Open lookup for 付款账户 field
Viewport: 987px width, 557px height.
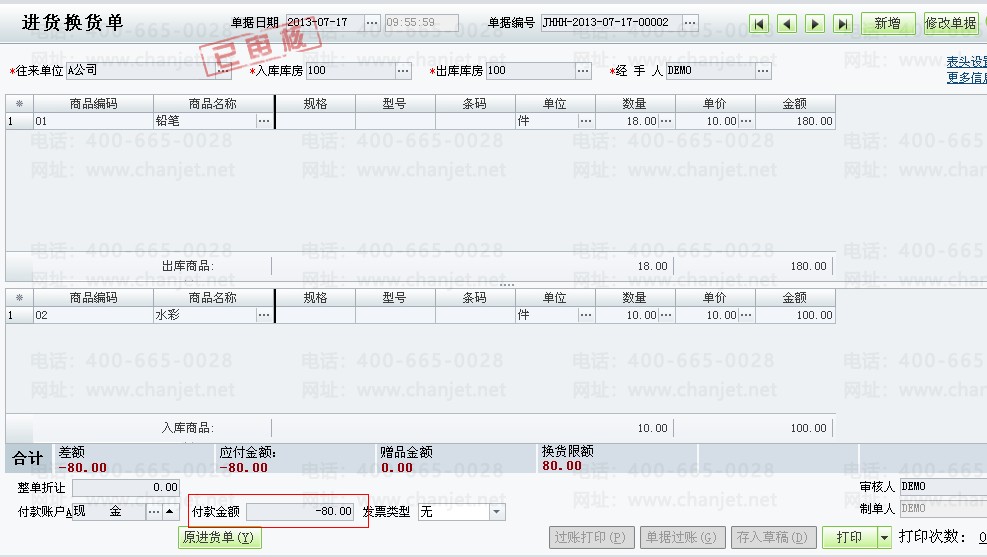click(x=154, y=512)
